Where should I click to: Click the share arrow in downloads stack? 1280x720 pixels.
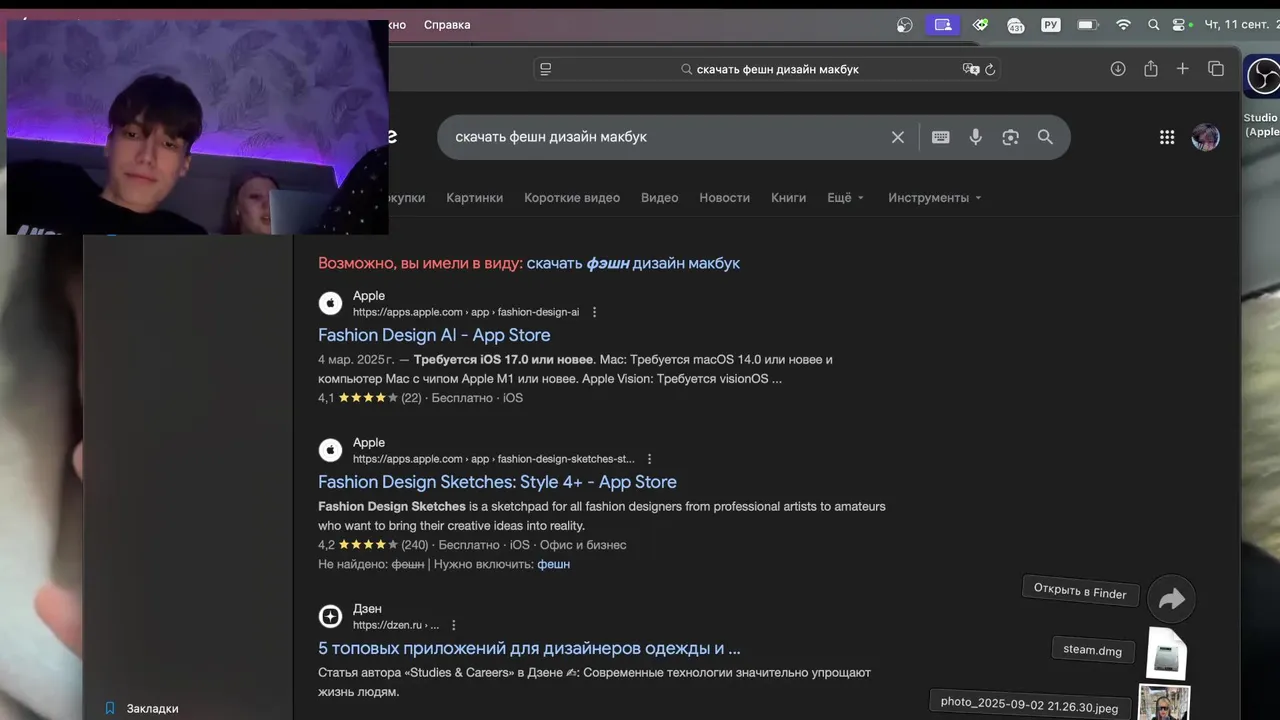pyautogui.click(x=1171, y=598)
